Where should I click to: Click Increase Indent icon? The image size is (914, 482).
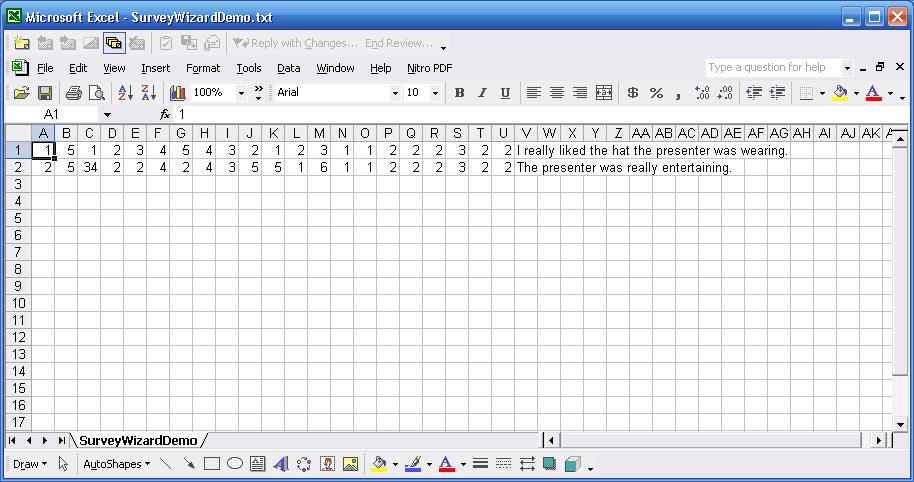[x=778, y=93]
